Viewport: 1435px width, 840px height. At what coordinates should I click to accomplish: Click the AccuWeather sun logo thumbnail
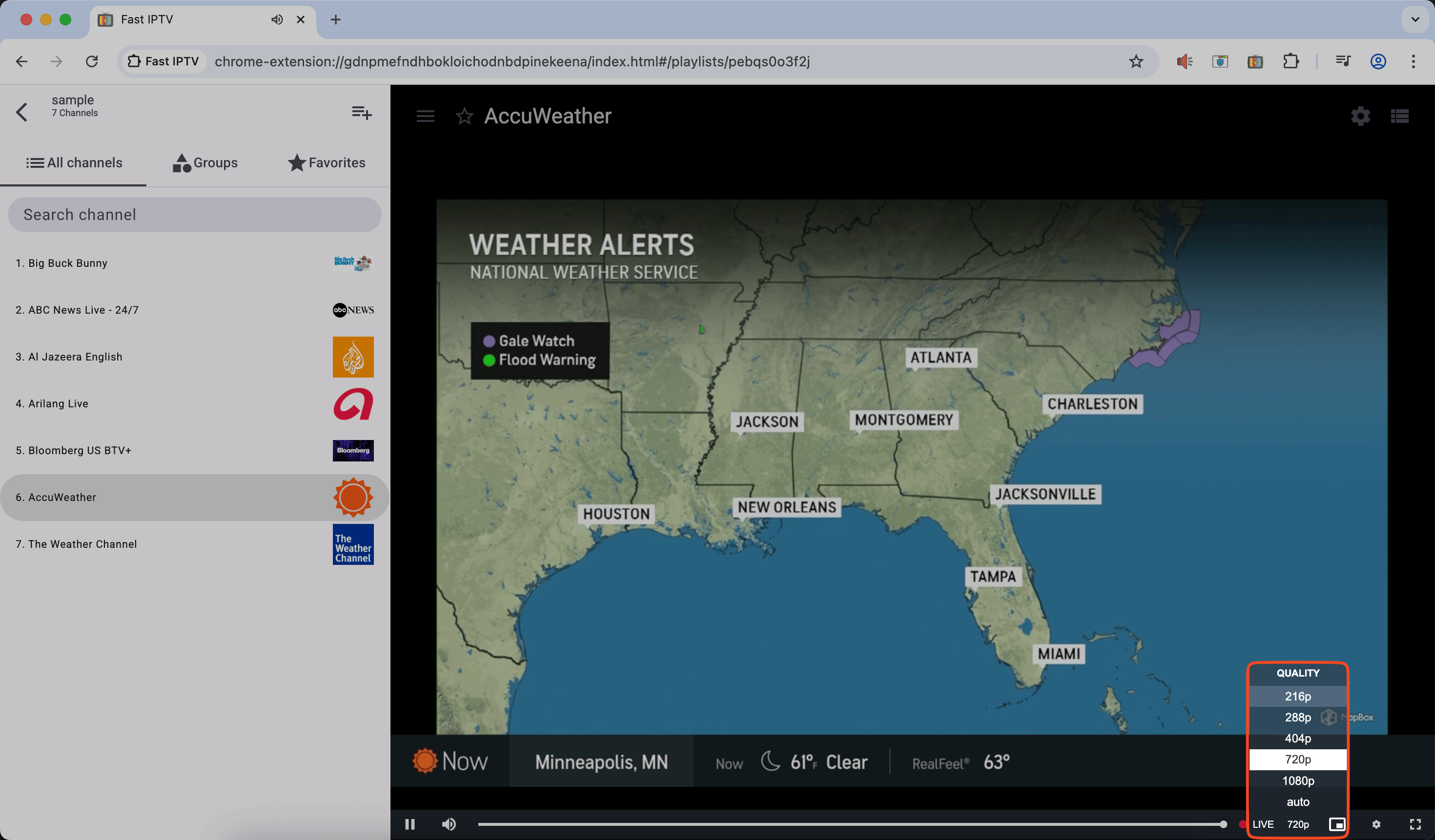tap(353, 498)
